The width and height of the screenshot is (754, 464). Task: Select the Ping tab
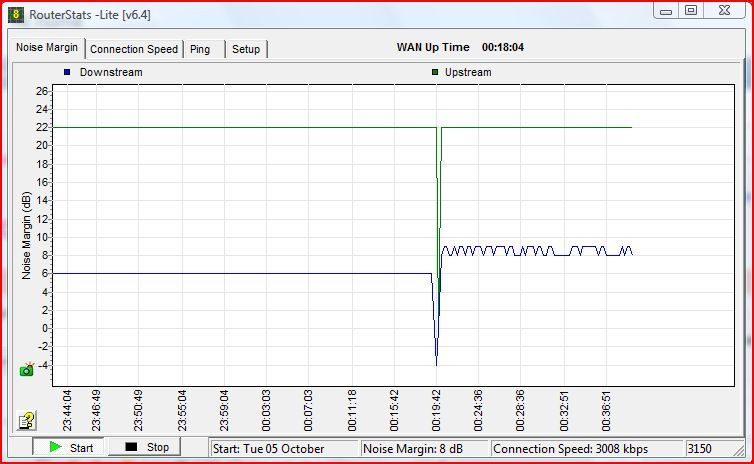coord(201,49)
